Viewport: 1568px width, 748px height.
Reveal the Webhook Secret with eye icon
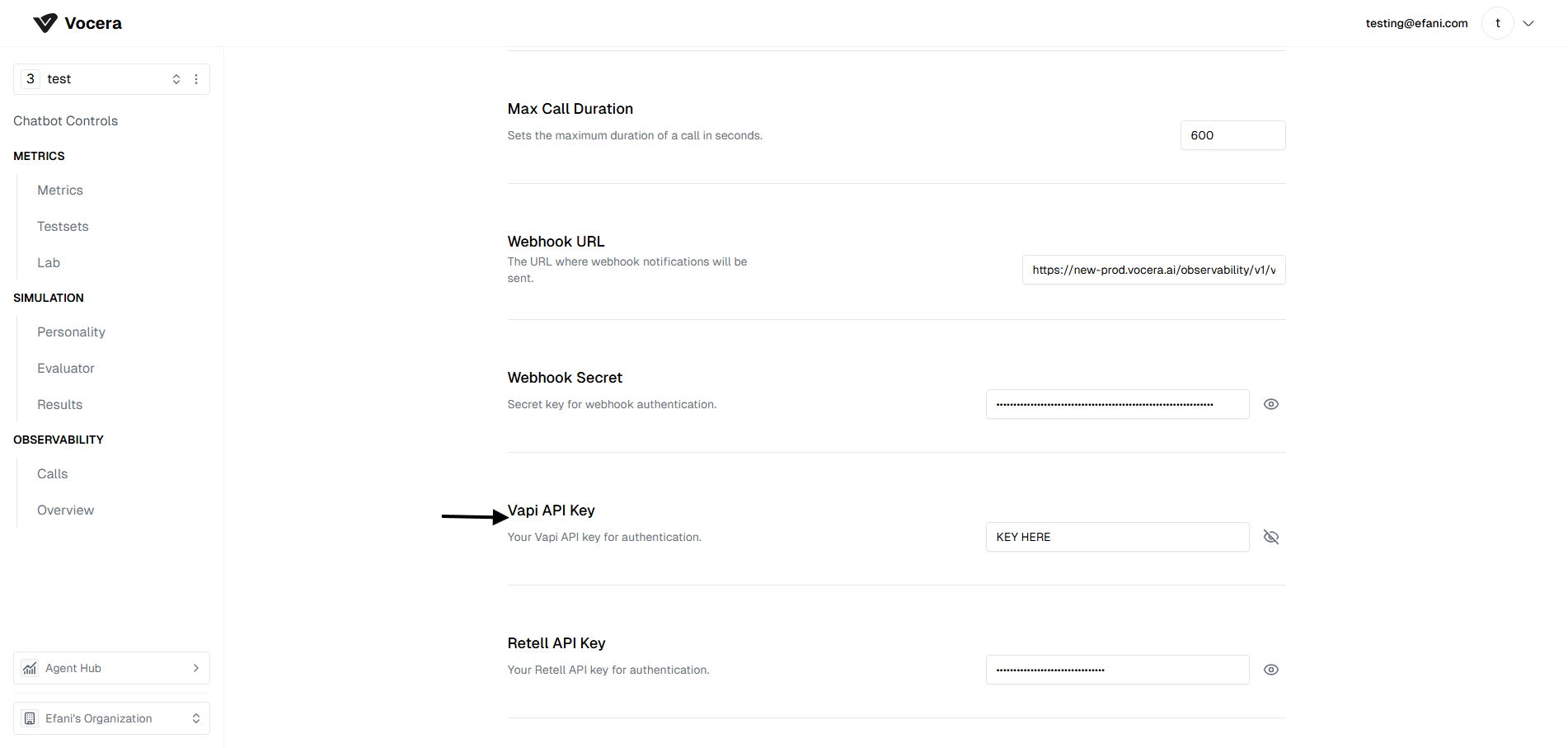coord(1271,404)
